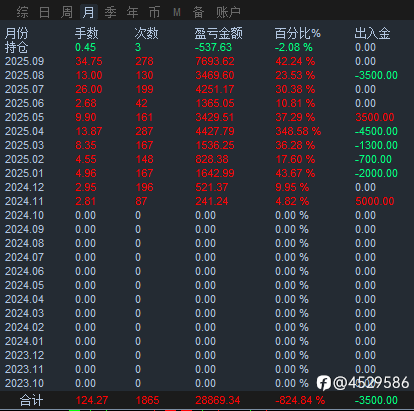Click the 月份 column header
The height and width of the screenshot is (411, 414).
pos(17,33)
